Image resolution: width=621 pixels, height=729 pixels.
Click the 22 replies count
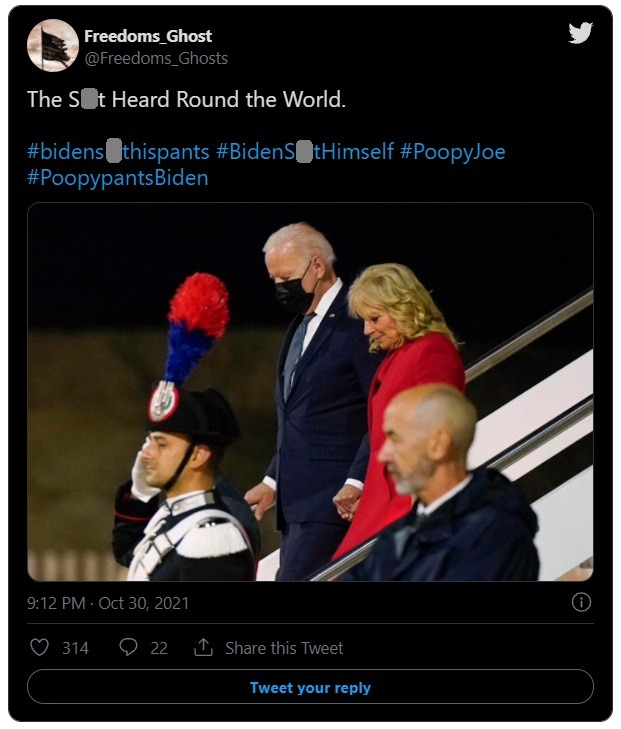159,648
